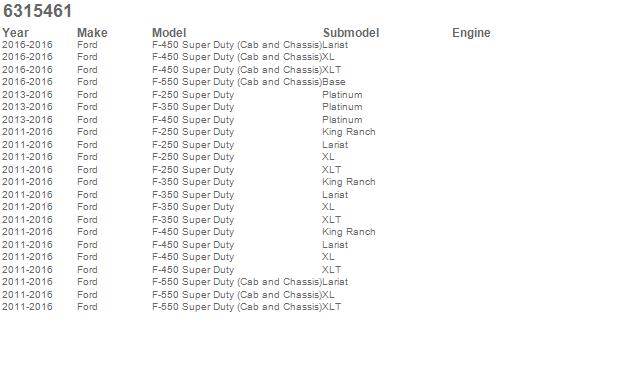Viewport: 628px width, 375px height.
Task: Click the Year column header
Action: (x=15, y=33)
